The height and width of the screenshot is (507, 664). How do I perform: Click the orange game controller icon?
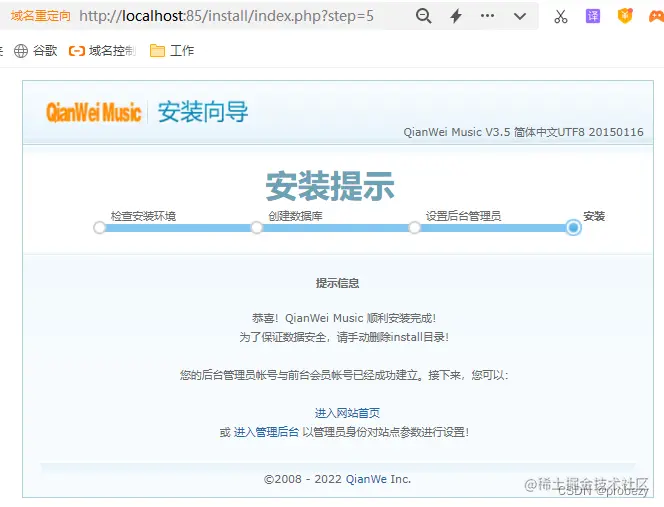coord(656,17)
